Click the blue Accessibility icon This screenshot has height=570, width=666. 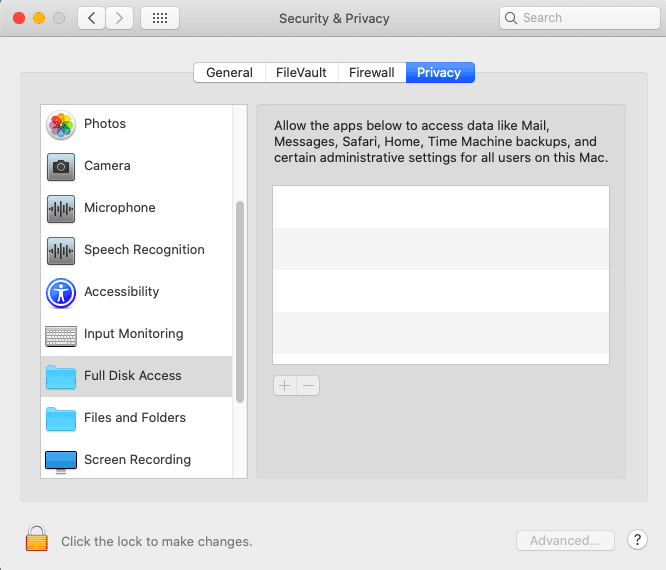coord(61,293)
